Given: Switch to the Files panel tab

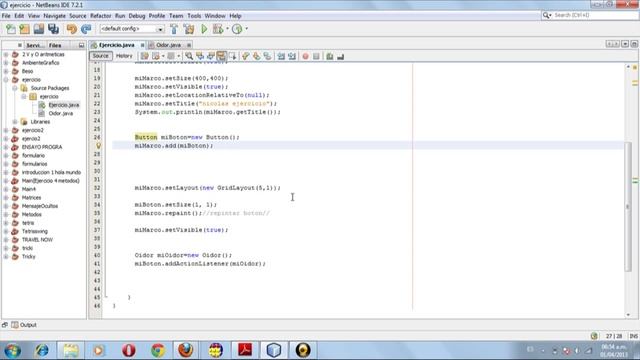Looking at the screenshot, I should coord(55,45).
